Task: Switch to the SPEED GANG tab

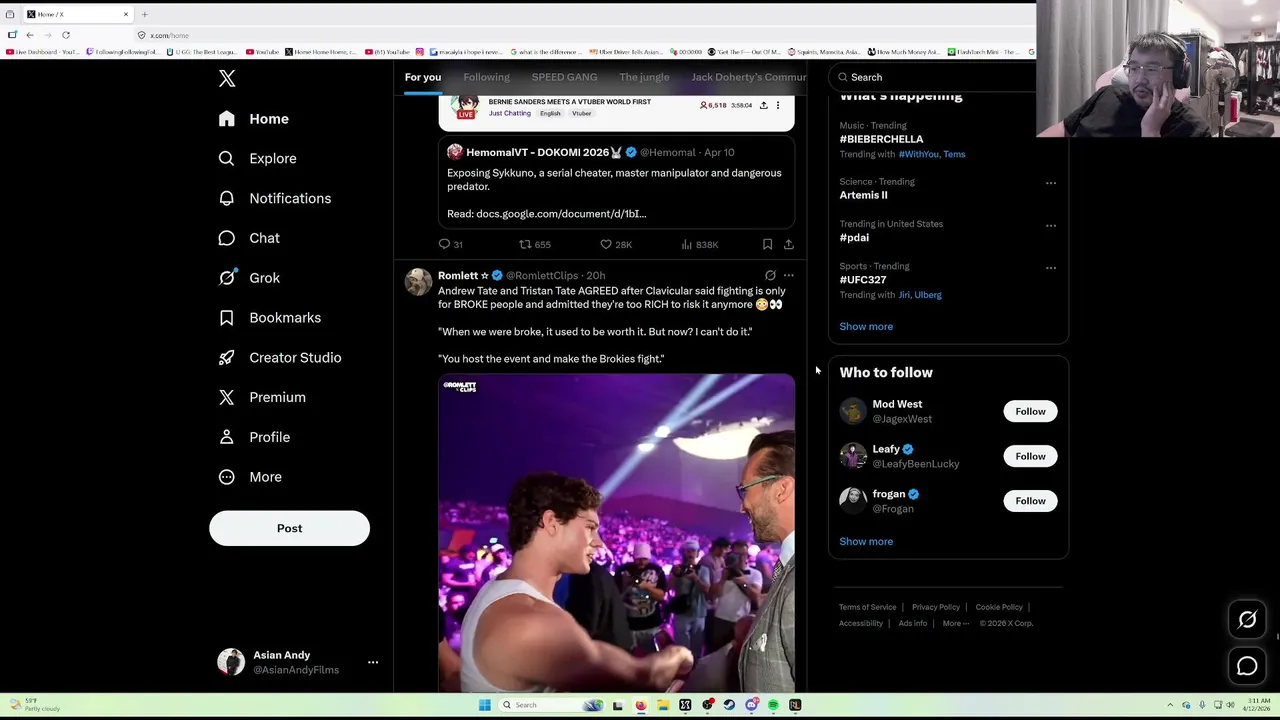Action: (x=564, y=77)
